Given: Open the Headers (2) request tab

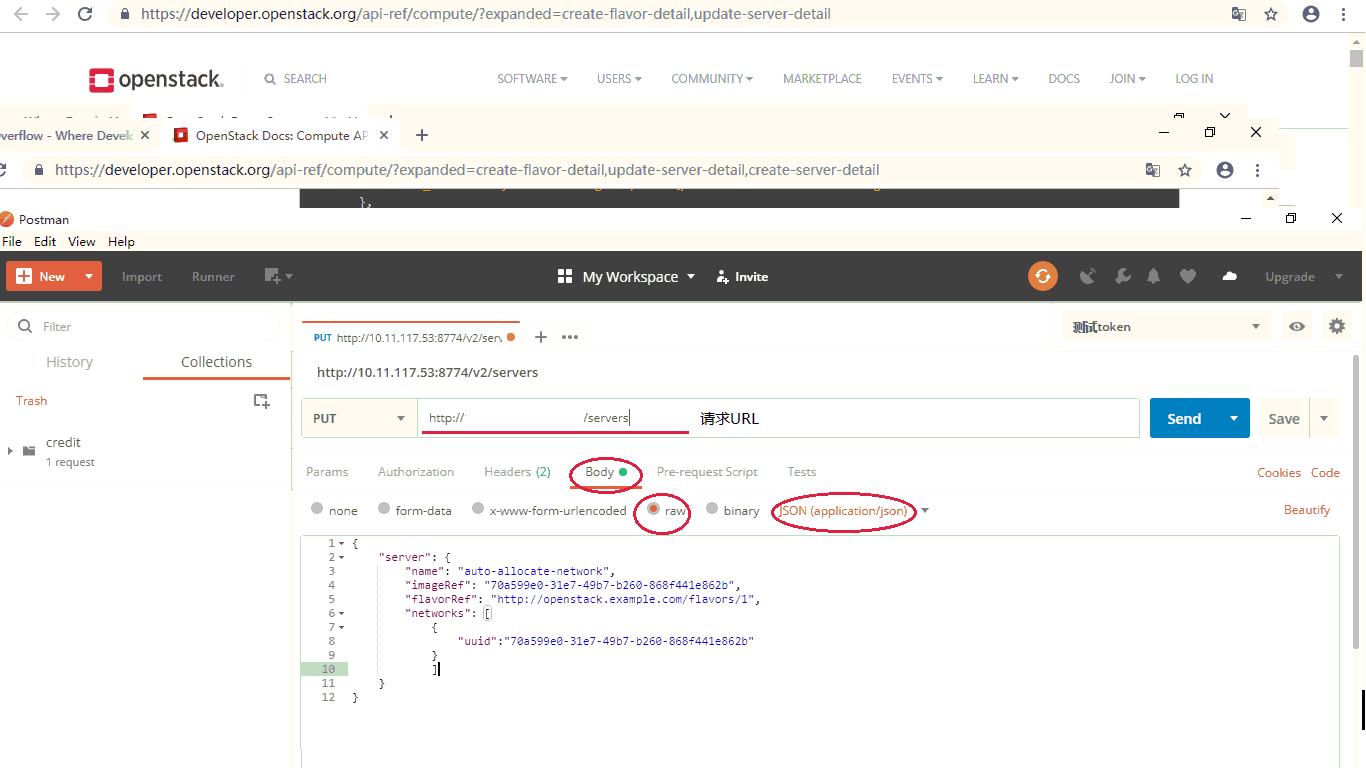Looking at the screenshot, I should click(517, 472).
